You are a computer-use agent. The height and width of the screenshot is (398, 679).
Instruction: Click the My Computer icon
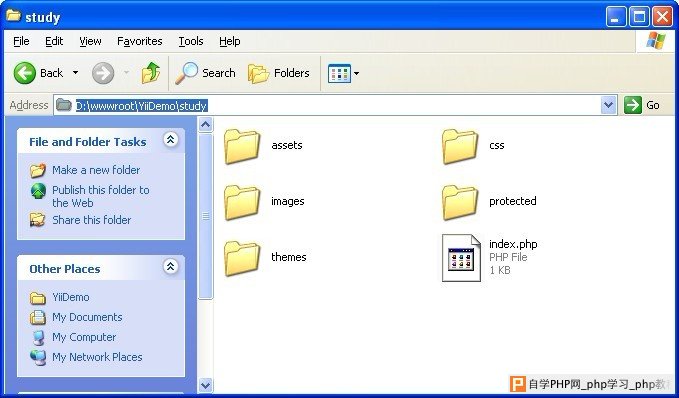(x=38, y=337)
